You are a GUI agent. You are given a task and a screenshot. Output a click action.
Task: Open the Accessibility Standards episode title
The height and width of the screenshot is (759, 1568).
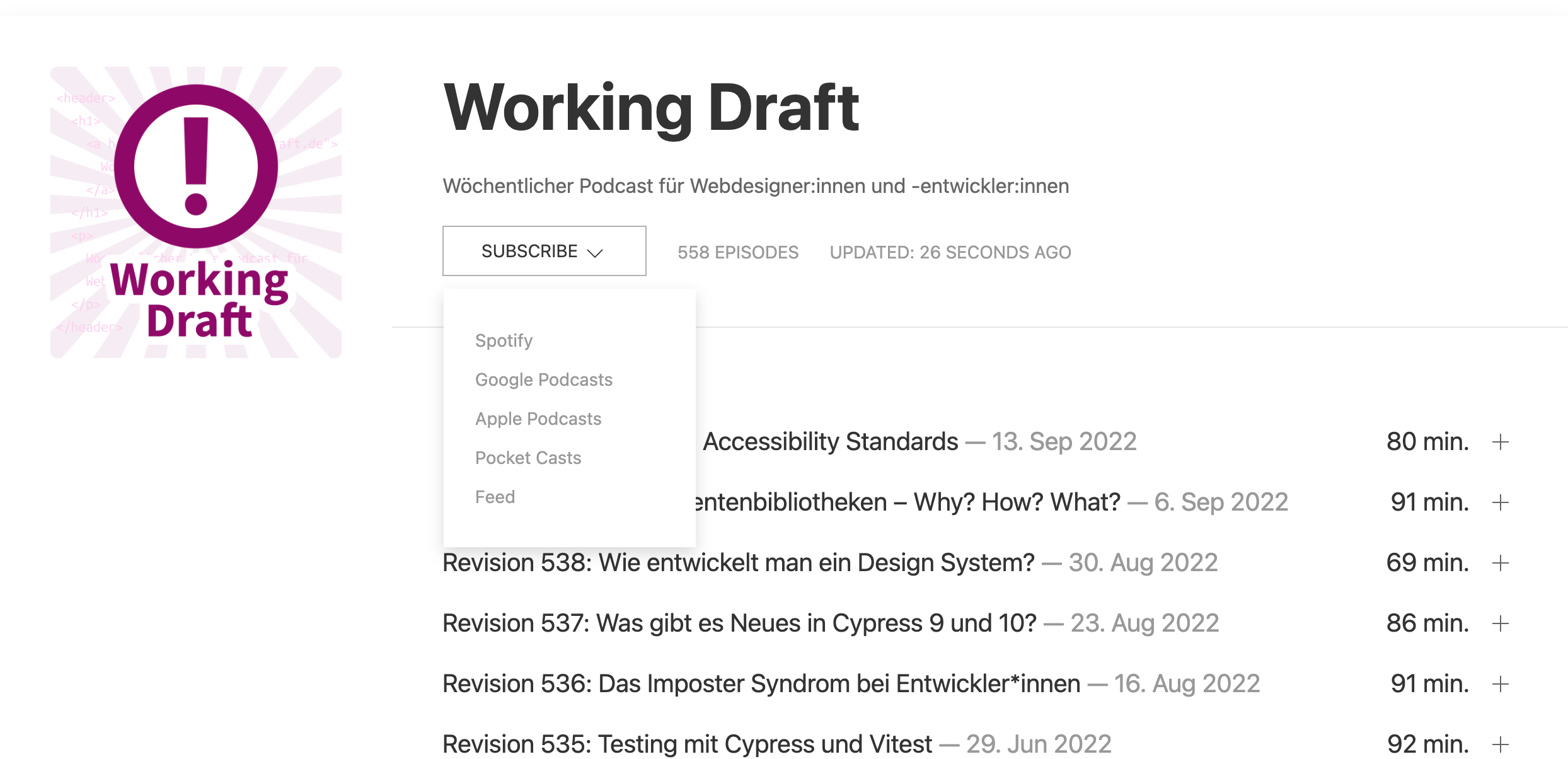coord(831,441)
